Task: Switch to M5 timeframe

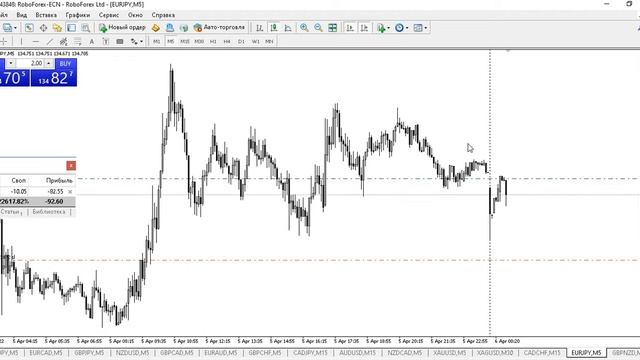Action: click(171, 41)
